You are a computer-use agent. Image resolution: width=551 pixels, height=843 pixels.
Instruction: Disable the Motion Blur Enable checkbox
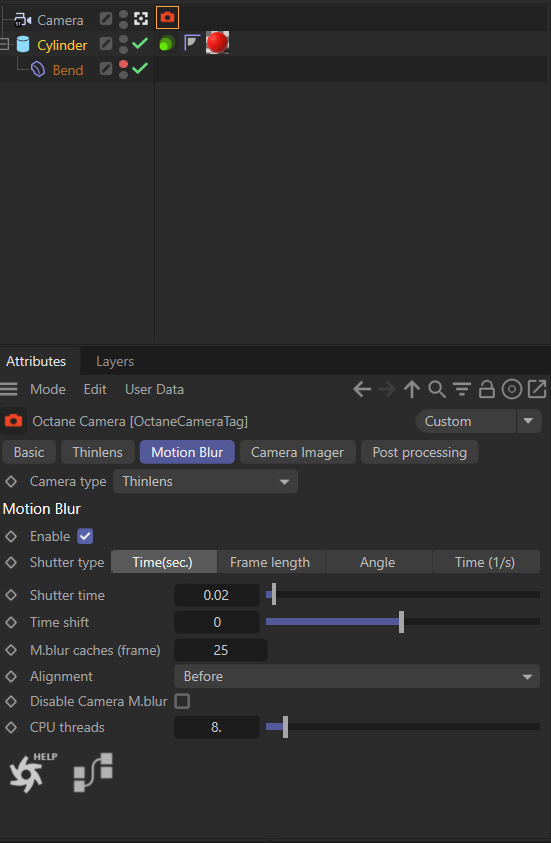click(x=85, y=536)
